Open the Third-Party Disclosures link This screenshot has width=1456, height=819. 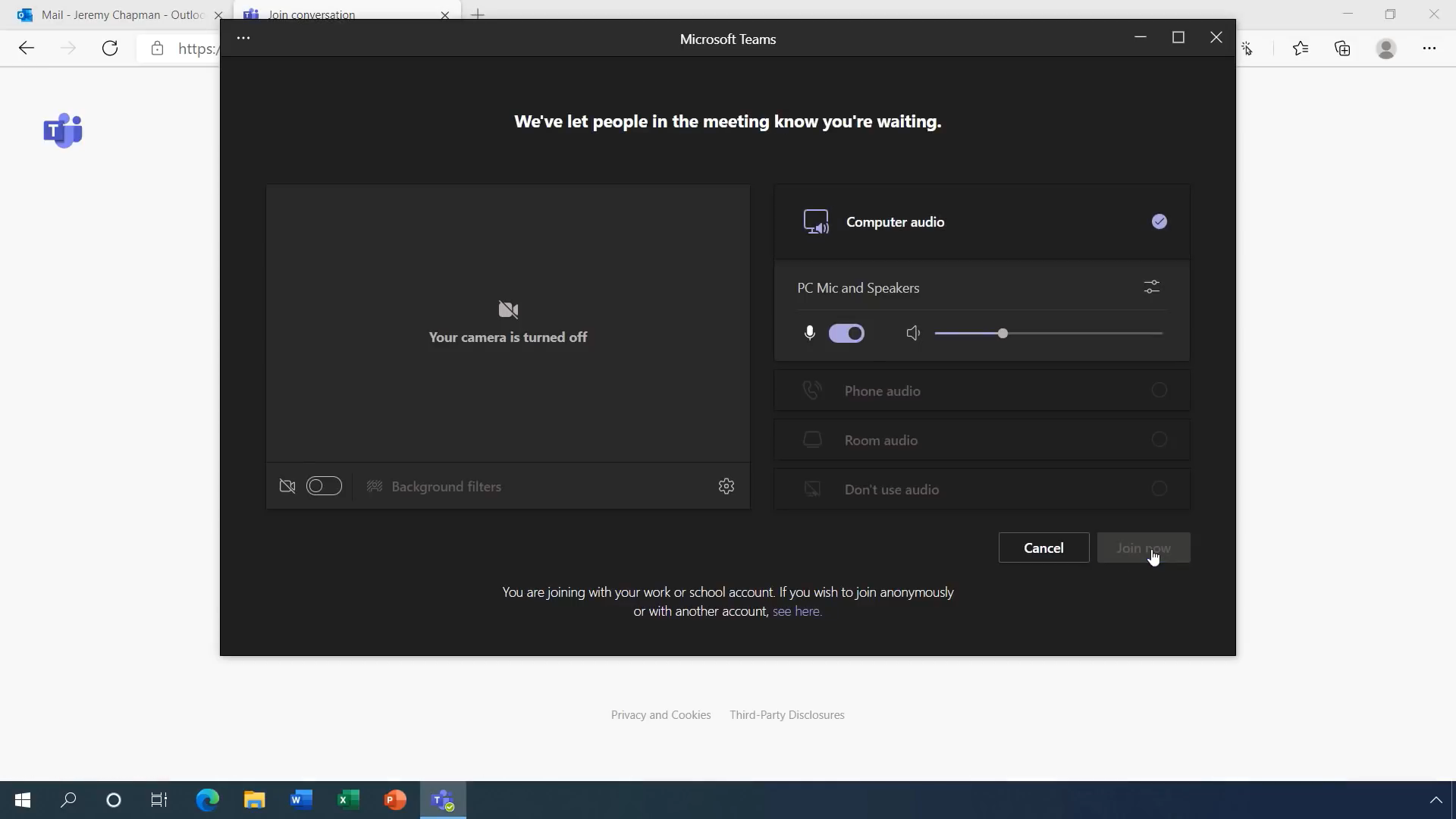787,714
